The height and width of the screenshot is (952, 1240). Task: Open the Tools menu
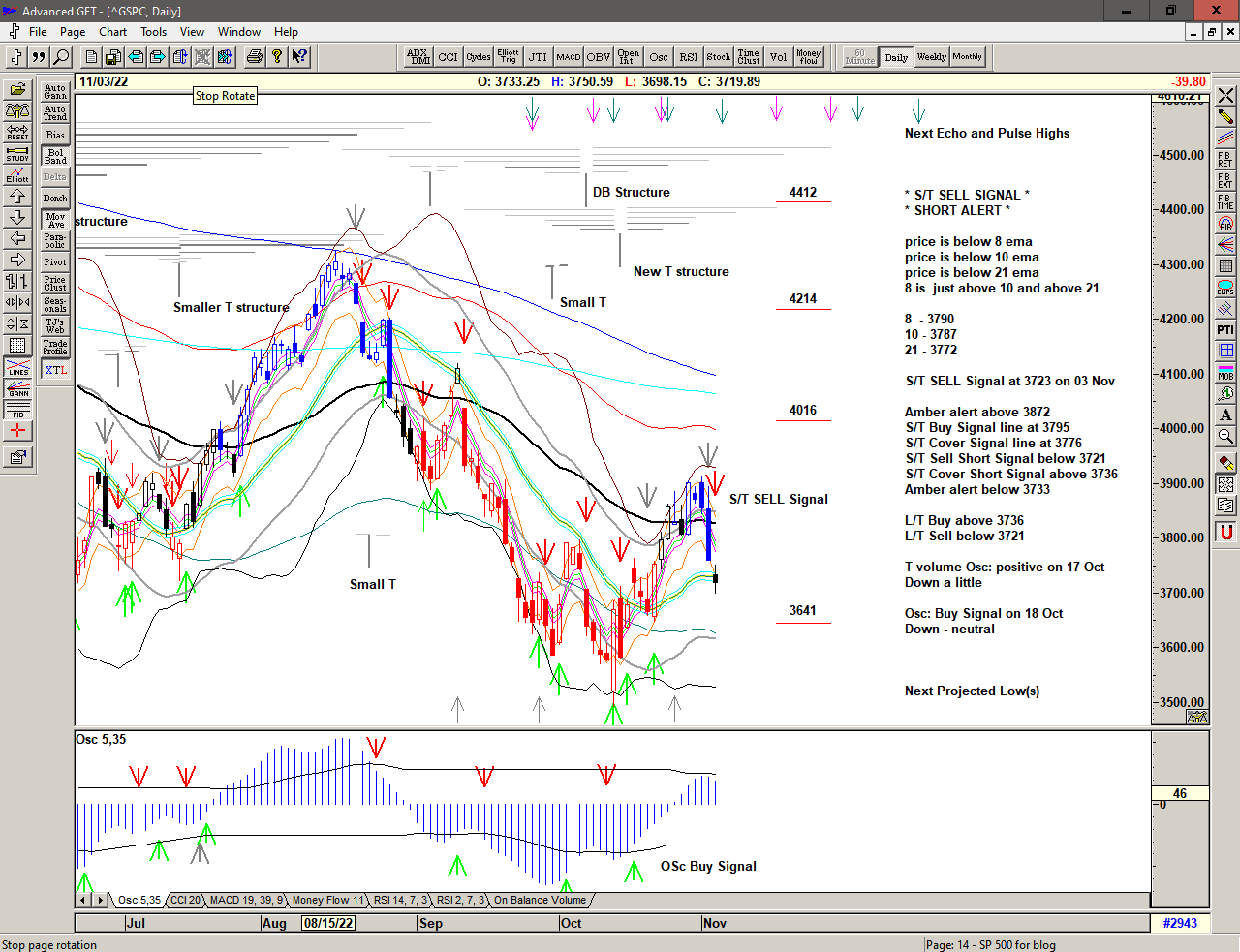click(153, 32)
